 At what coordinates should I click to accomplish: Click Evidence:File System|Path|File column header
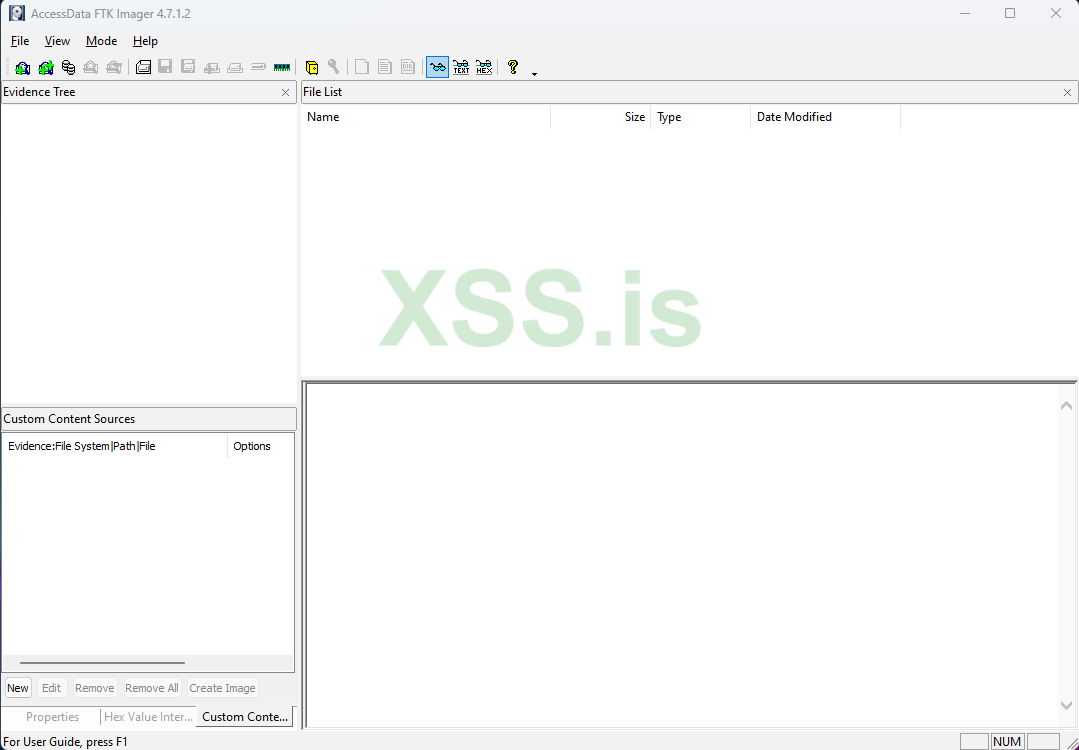(115, 446)
